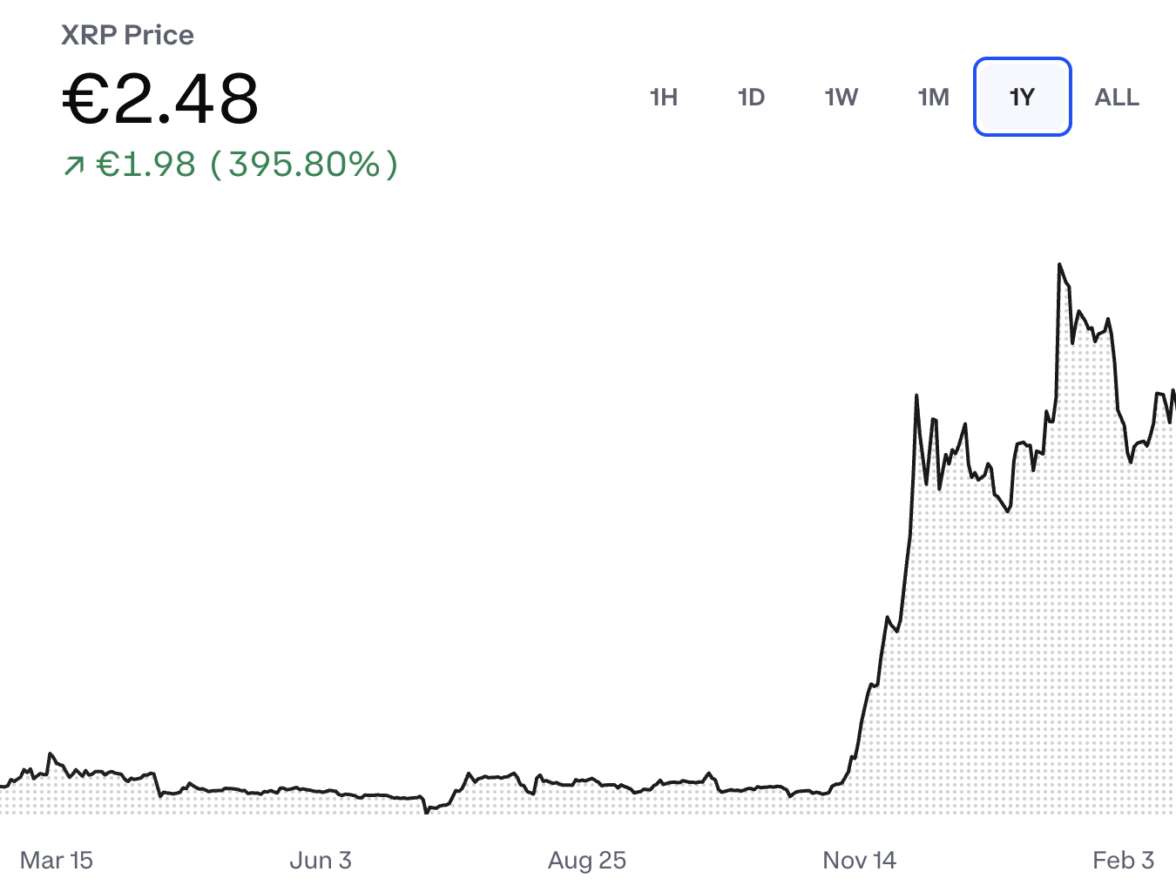Click the Mar 15 date label

[x=56, y=860]
